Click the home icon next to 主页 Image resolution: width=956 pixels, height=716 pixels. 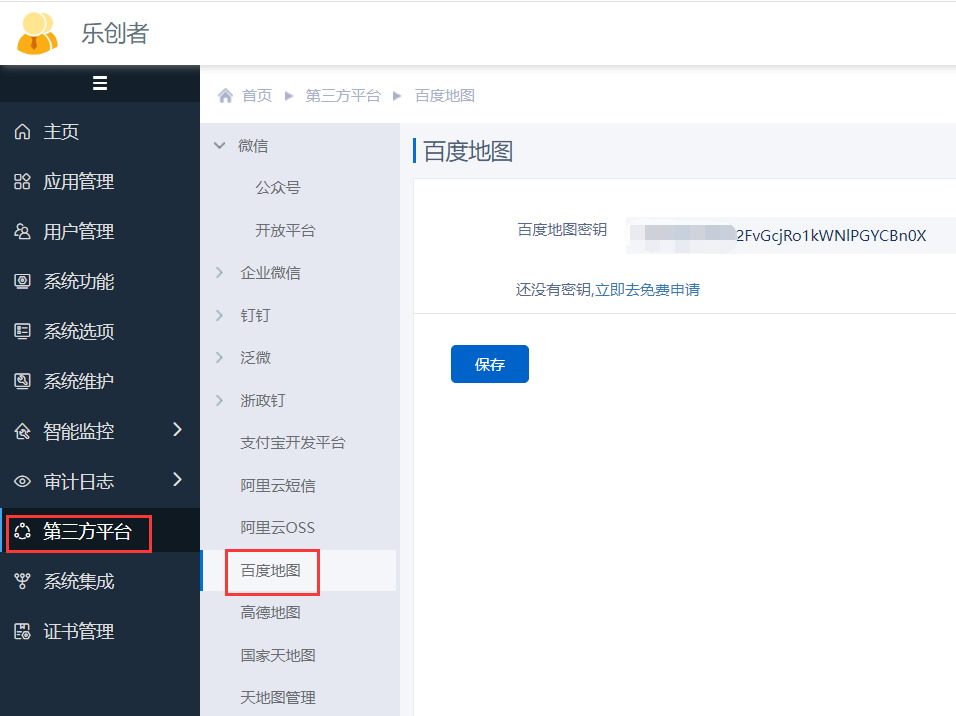point(22,132)
